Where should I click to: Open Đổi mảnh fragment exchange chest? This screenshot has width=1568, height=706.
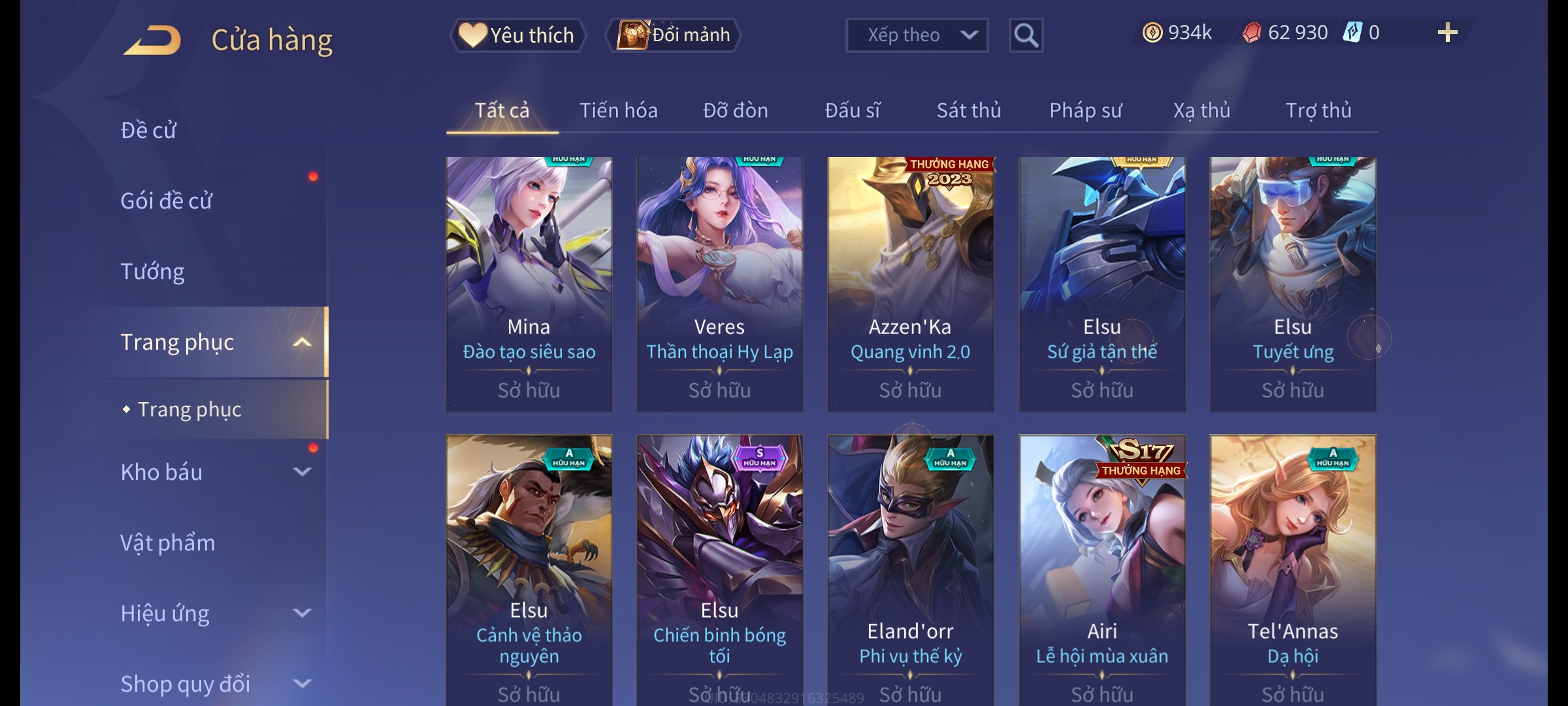point(674,35)
